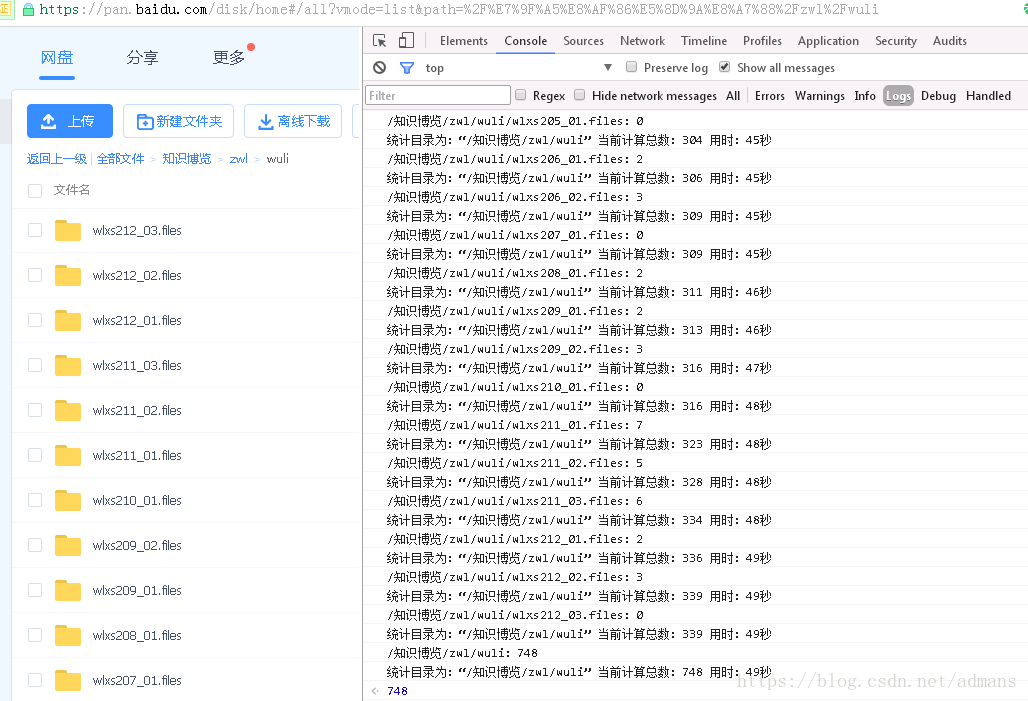Filter console level by Info
1028x701 pixels.
click(865, 96)
